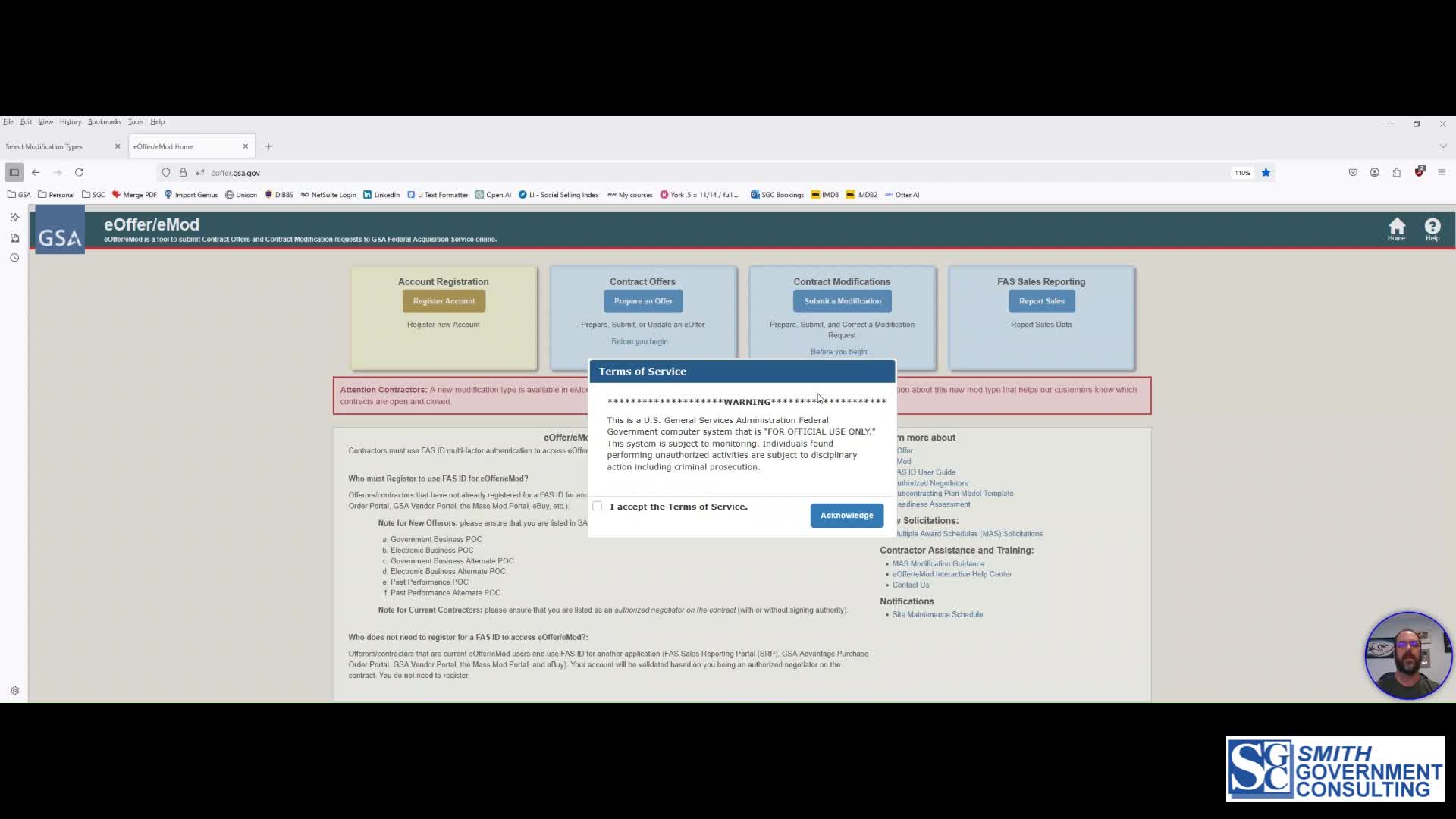Viewport: 1456px width, 819px height.
Task: Click the tracking protection shield icon
Action: [166, 172]
